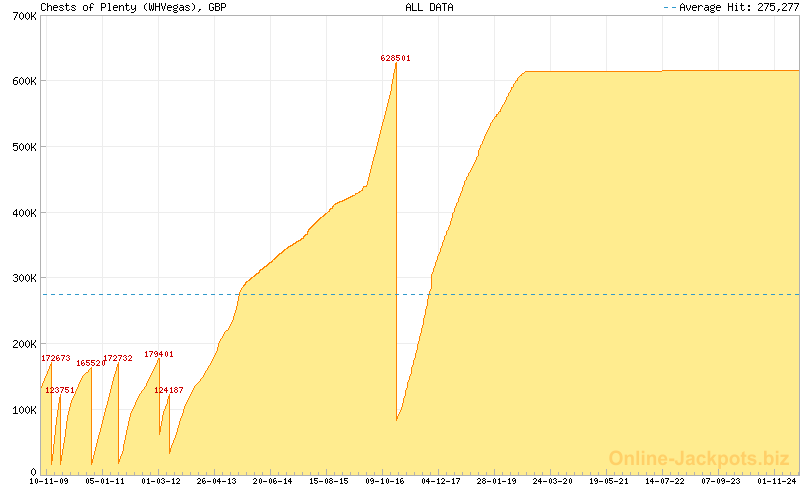
Task: Select the 26-04-13 date label
Action: coord(217,481)
